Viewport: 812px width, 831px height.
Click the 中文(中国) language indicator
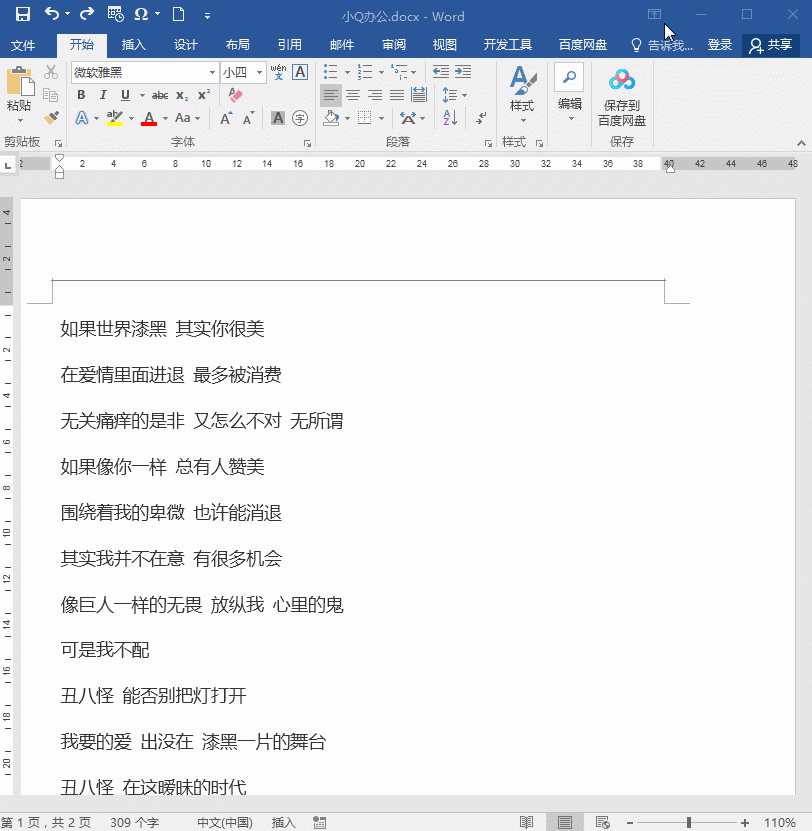(225, 823)
